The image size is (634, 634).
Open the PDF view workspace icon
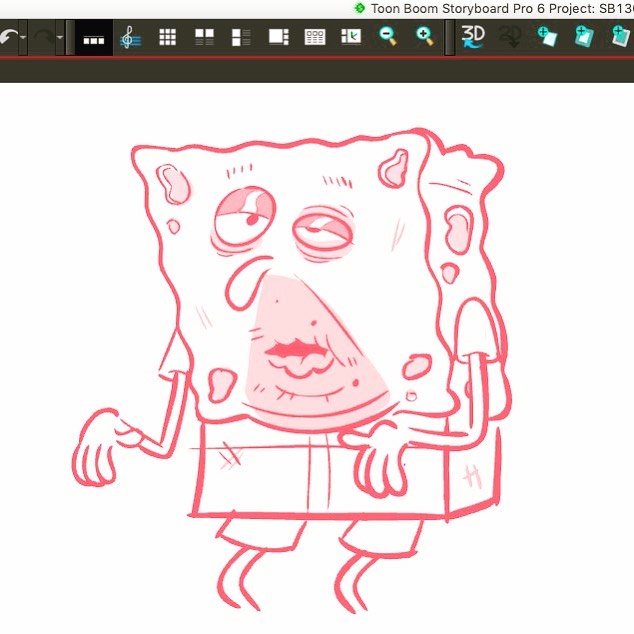tap(315, 37)
